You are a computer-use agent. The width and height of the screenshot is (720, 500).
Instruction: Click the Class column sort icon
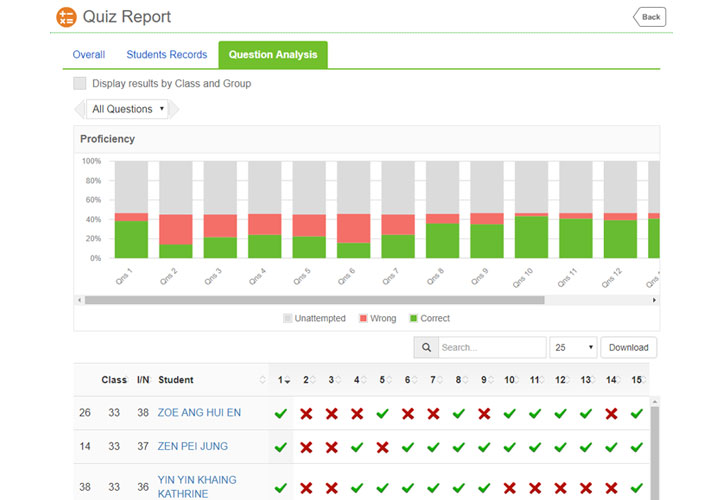click(130, 380)
